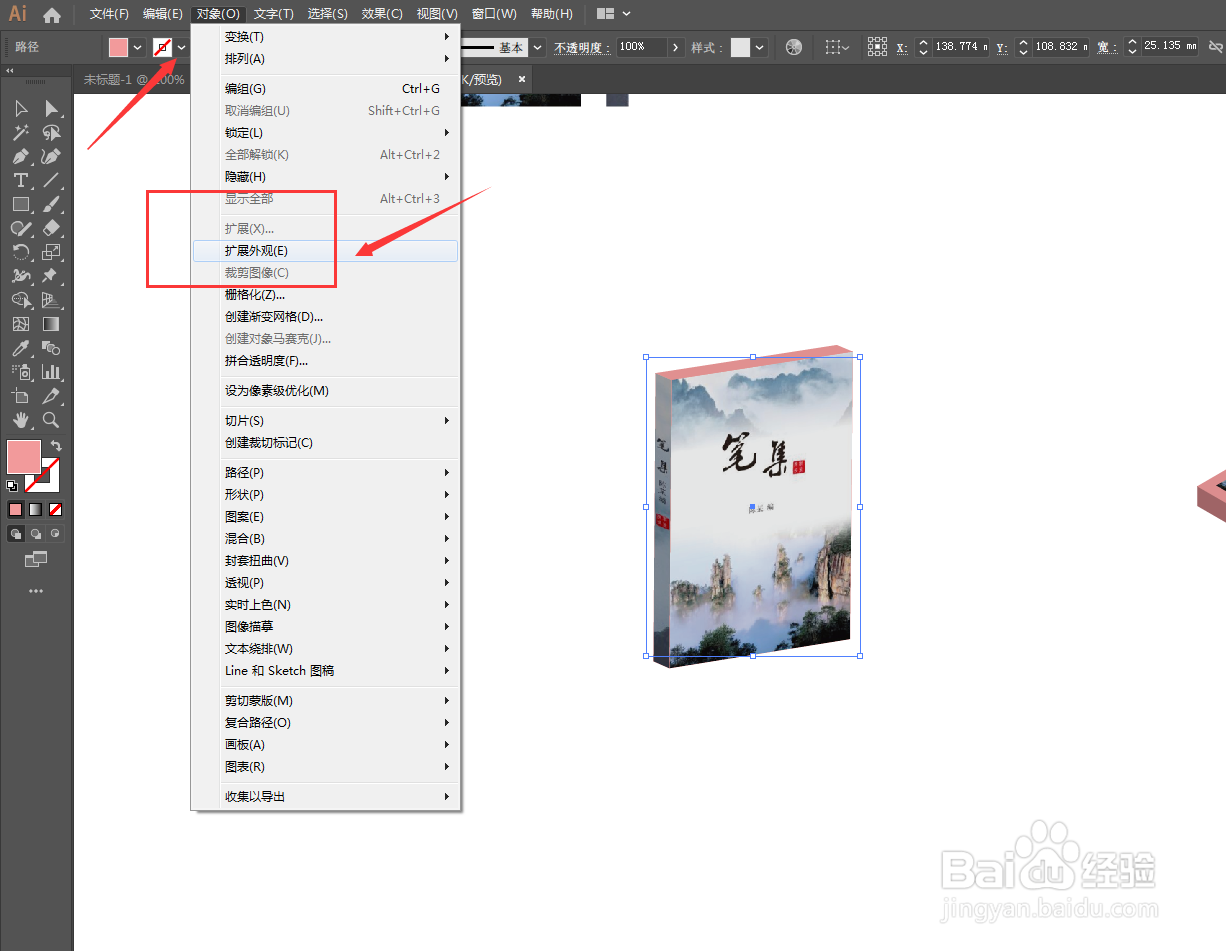Image resolution: width=1226 pixels, height=951 pixels.
Task: Open the 样式 graphic style dropdown
Action: tap(761, 47)
